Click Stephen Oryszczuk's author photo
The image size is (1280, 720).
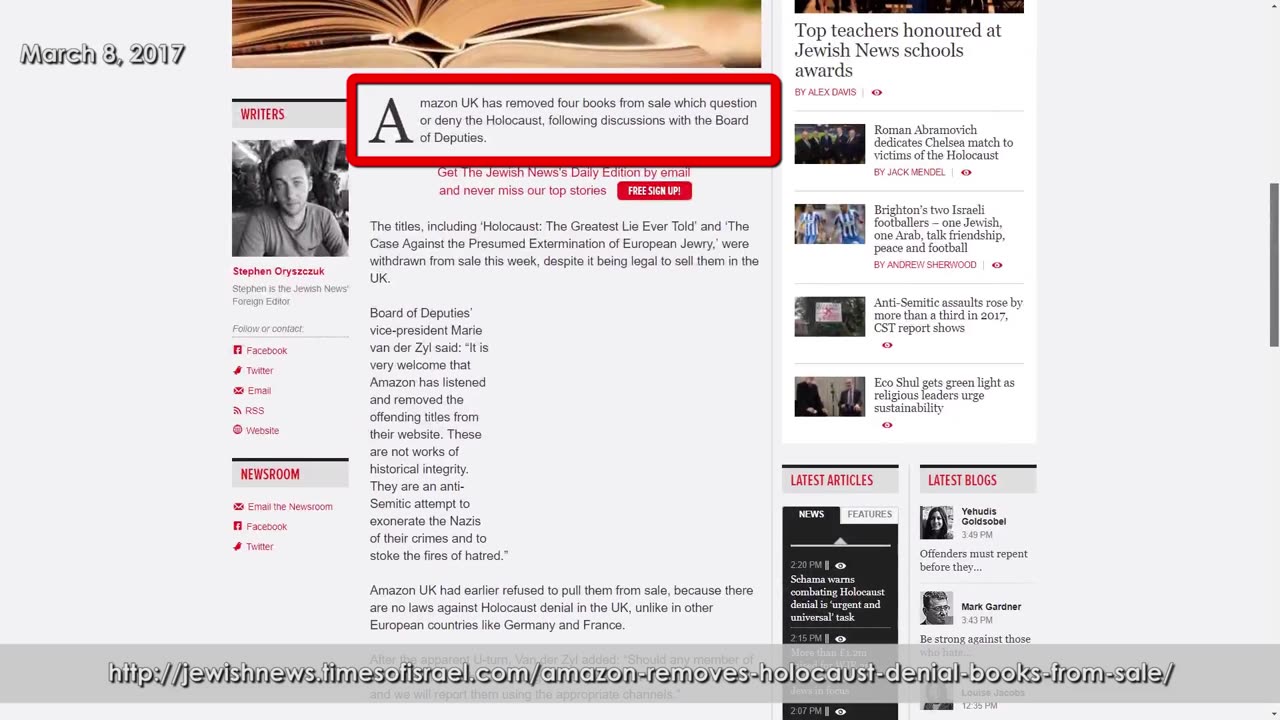coord(290,198)
